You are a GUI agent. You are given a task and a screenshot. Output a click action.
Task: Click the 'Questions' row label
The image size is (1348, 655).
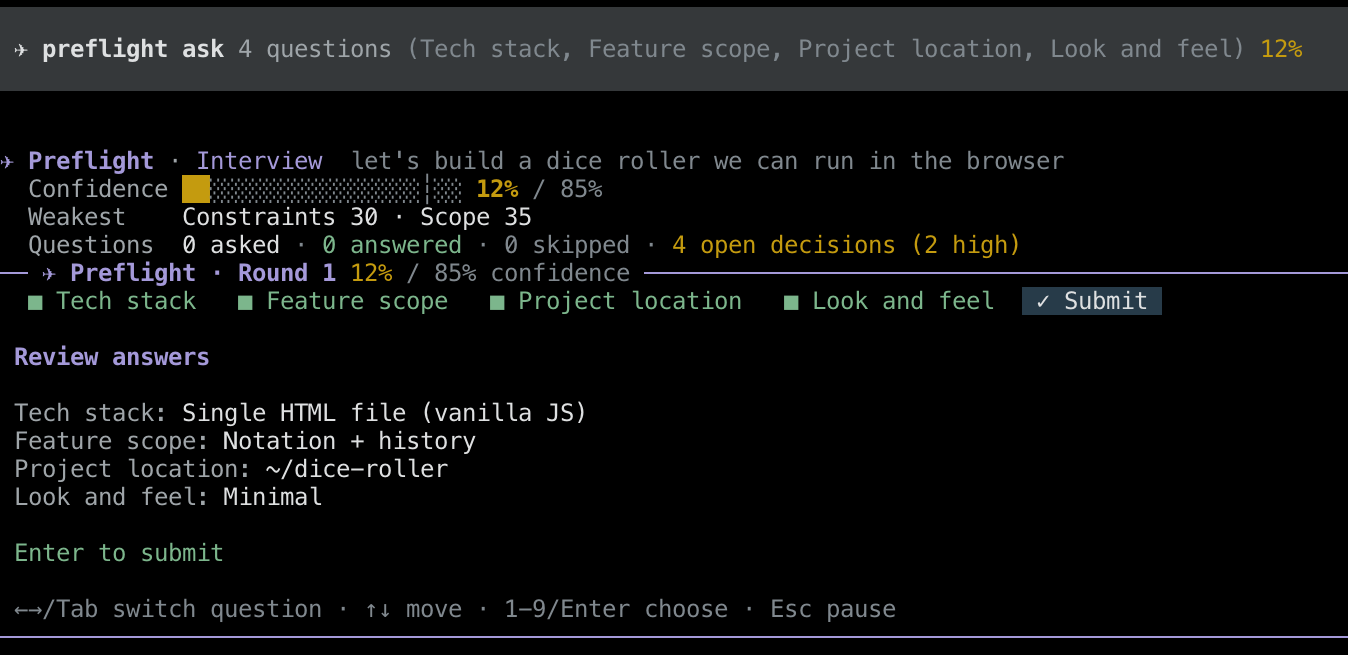[91, 245]
